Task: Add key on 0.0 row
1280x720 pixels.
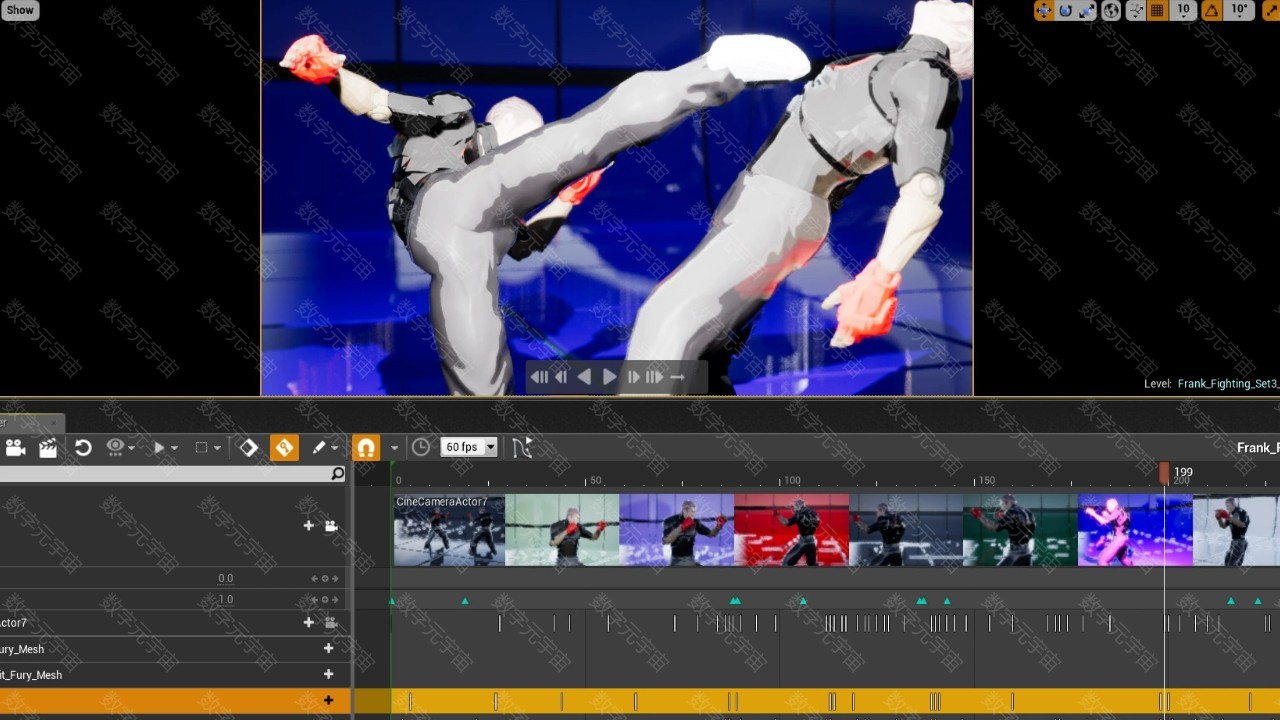Action: pyautogui.click(x=324, y=578)
